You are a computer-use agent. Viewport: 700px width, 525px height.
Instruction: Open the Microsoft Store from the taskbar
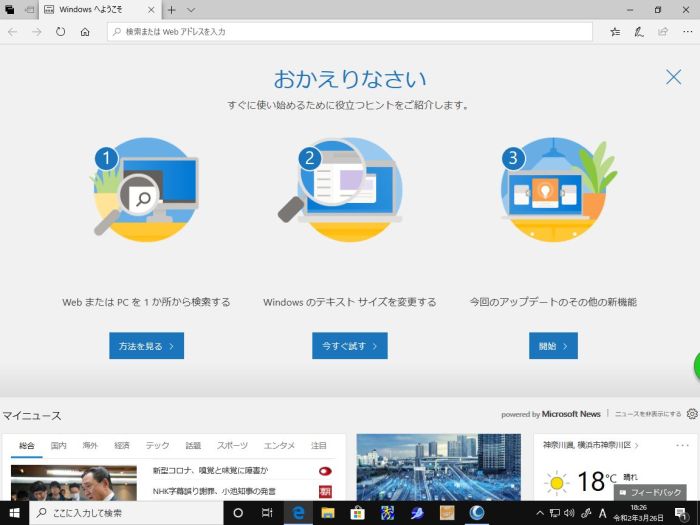click(357, 513)
